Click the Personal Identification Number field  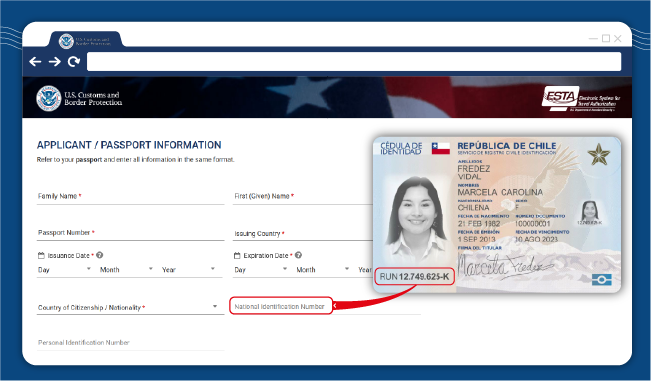click(x=130, y=343)
